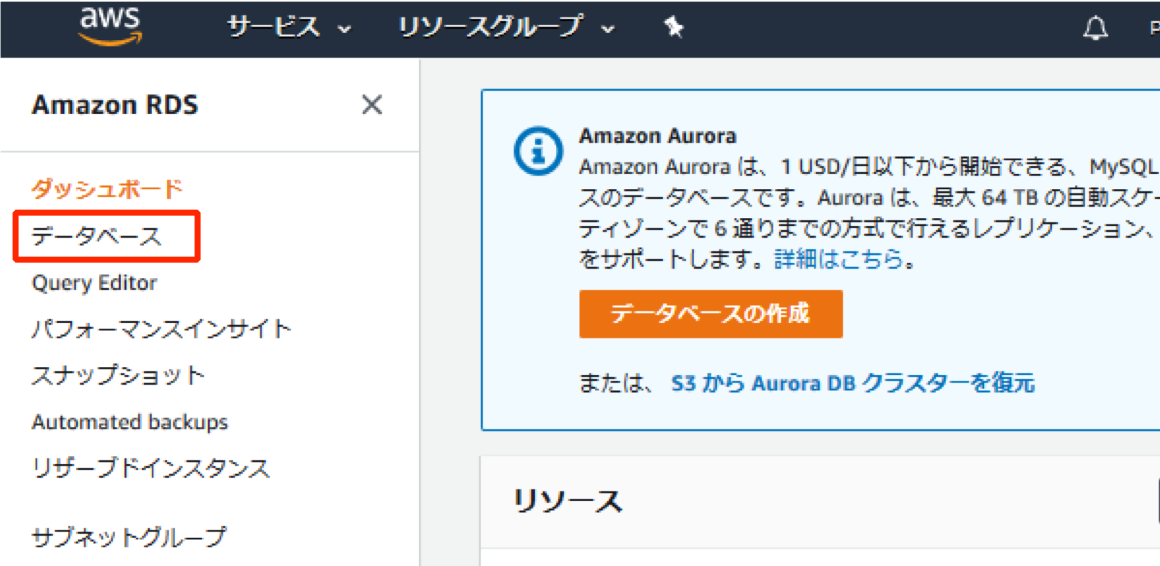Open Query Editor from the sidebar
This screenshot has width=1160, height=566.
(x=94, y=283)
